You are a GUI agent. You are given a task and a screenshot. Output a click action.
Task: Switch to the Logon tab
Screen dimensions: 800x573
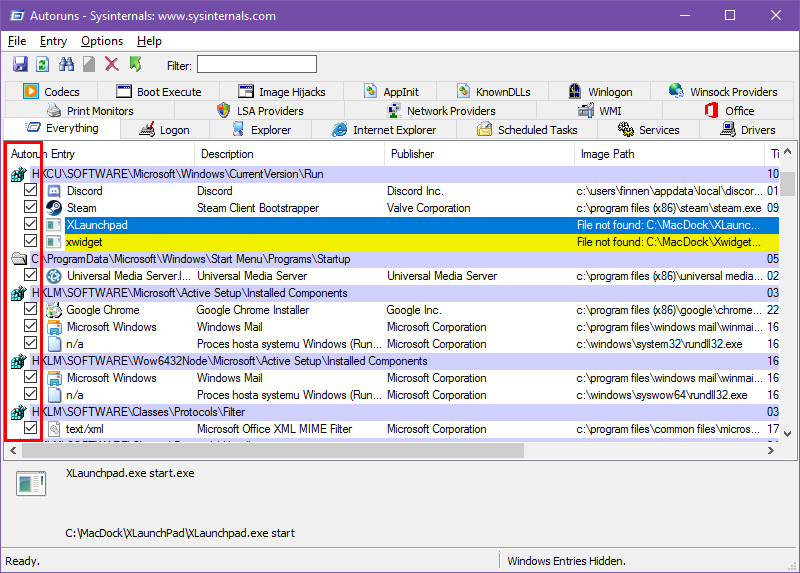pos(164,130)
